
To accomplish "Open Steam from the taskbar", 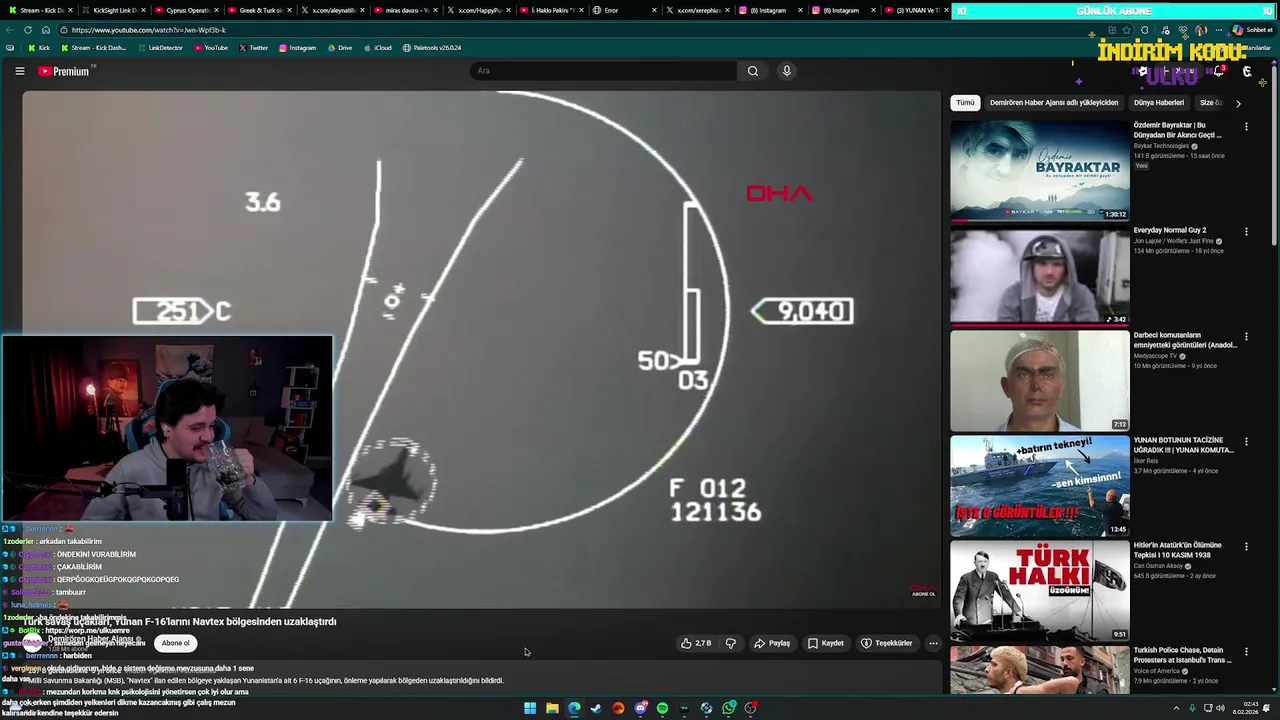I will click(x=596, y=708).
